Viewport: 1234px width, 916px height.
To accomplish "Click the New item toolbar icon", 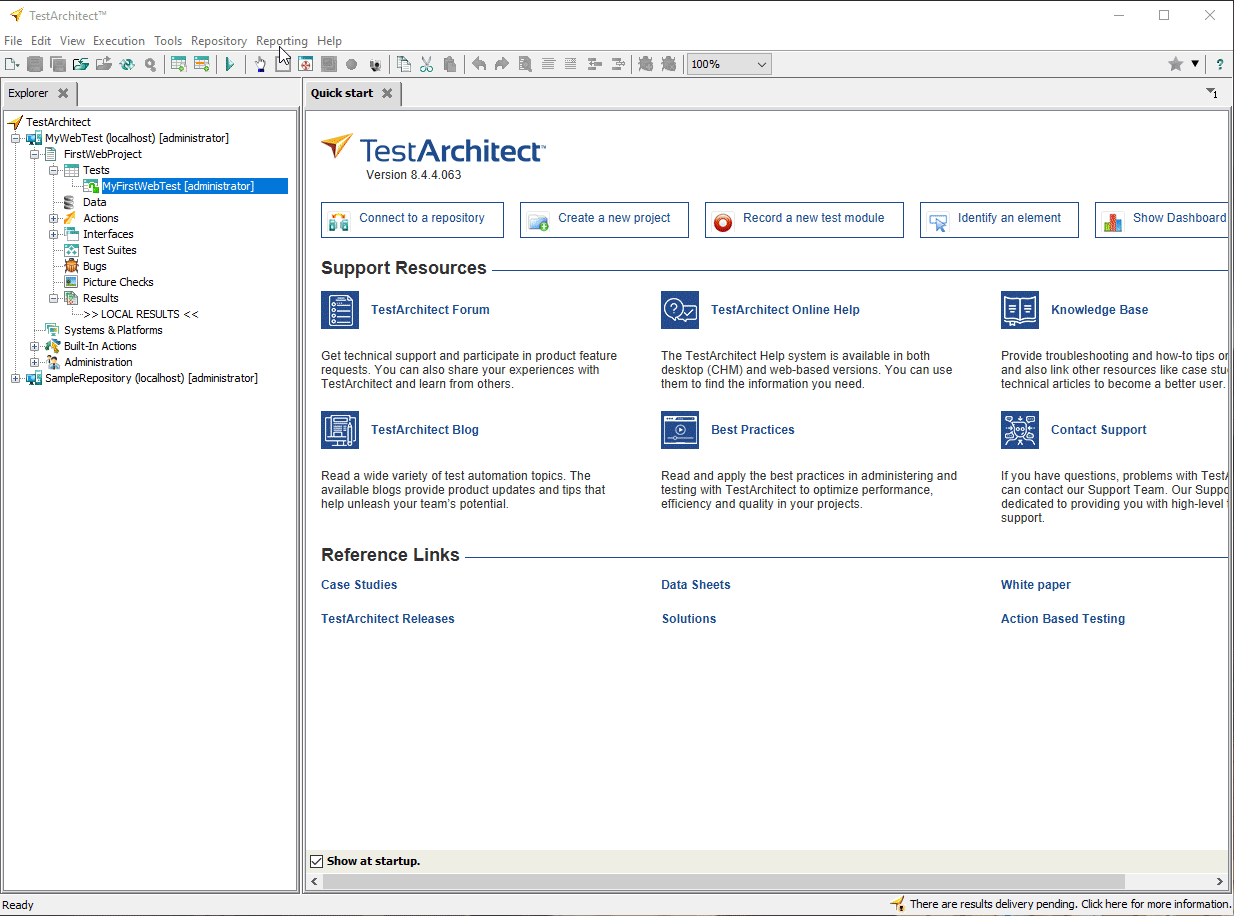I will pos(12,64).
